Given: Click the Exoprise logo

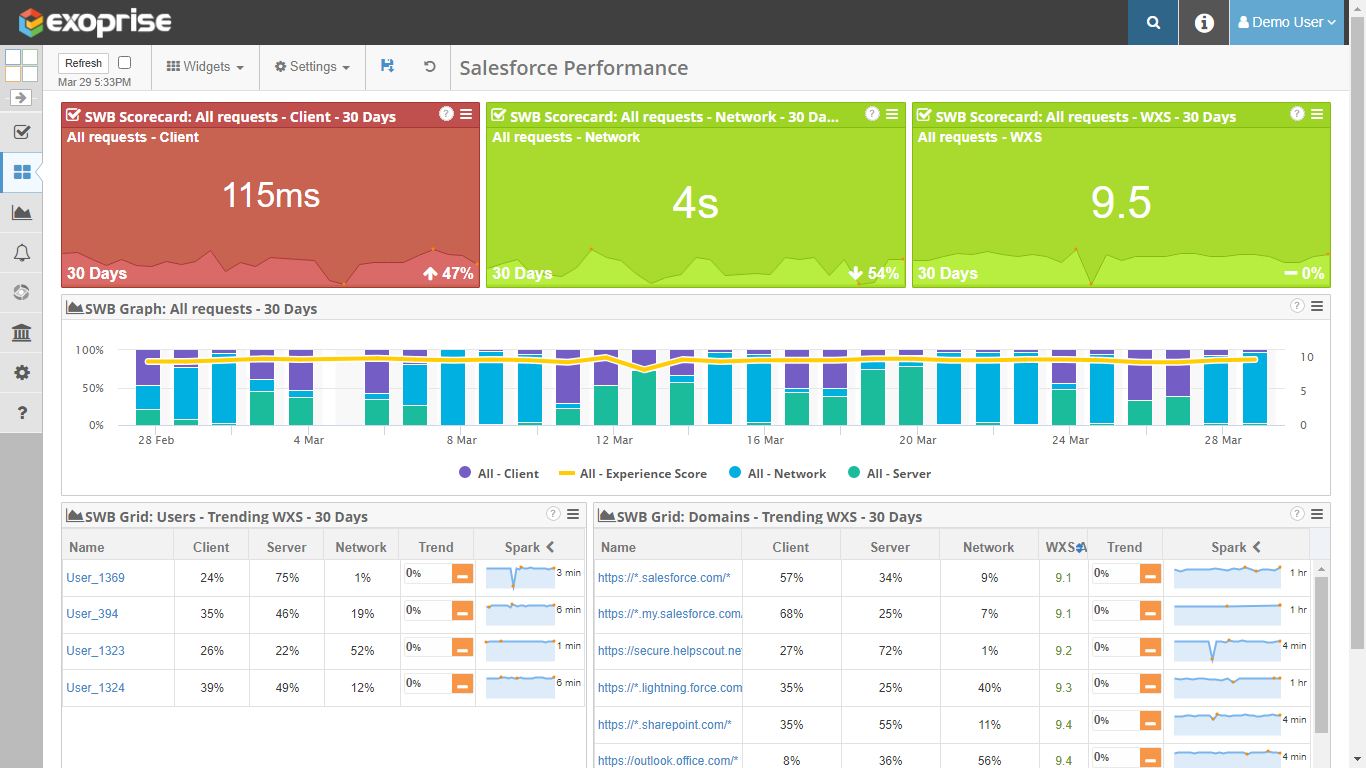Looking at the screenshot, I should tap(95, 22).
